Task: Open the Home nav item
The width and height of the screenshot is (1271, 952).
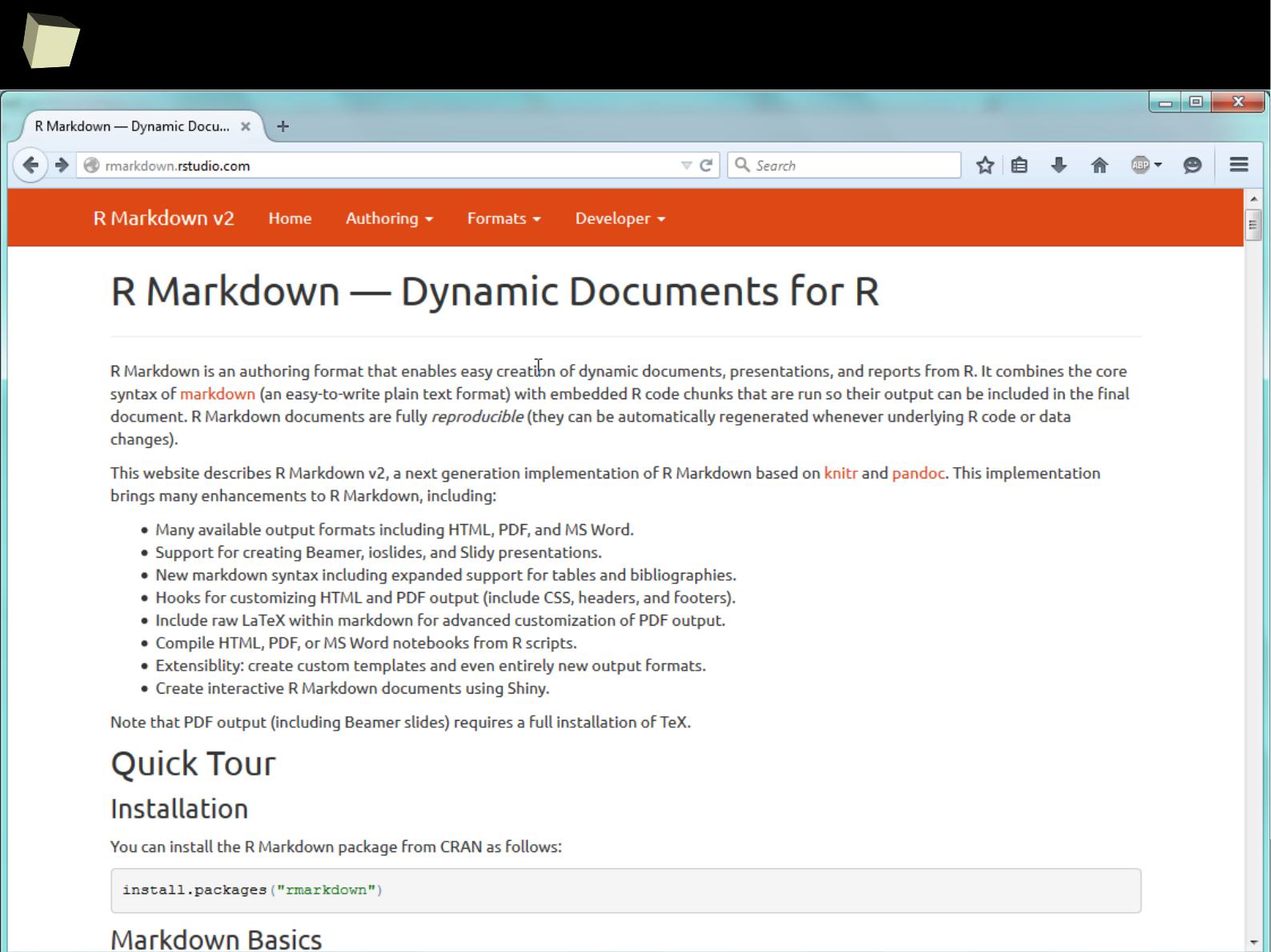Action: click(290, 218)
